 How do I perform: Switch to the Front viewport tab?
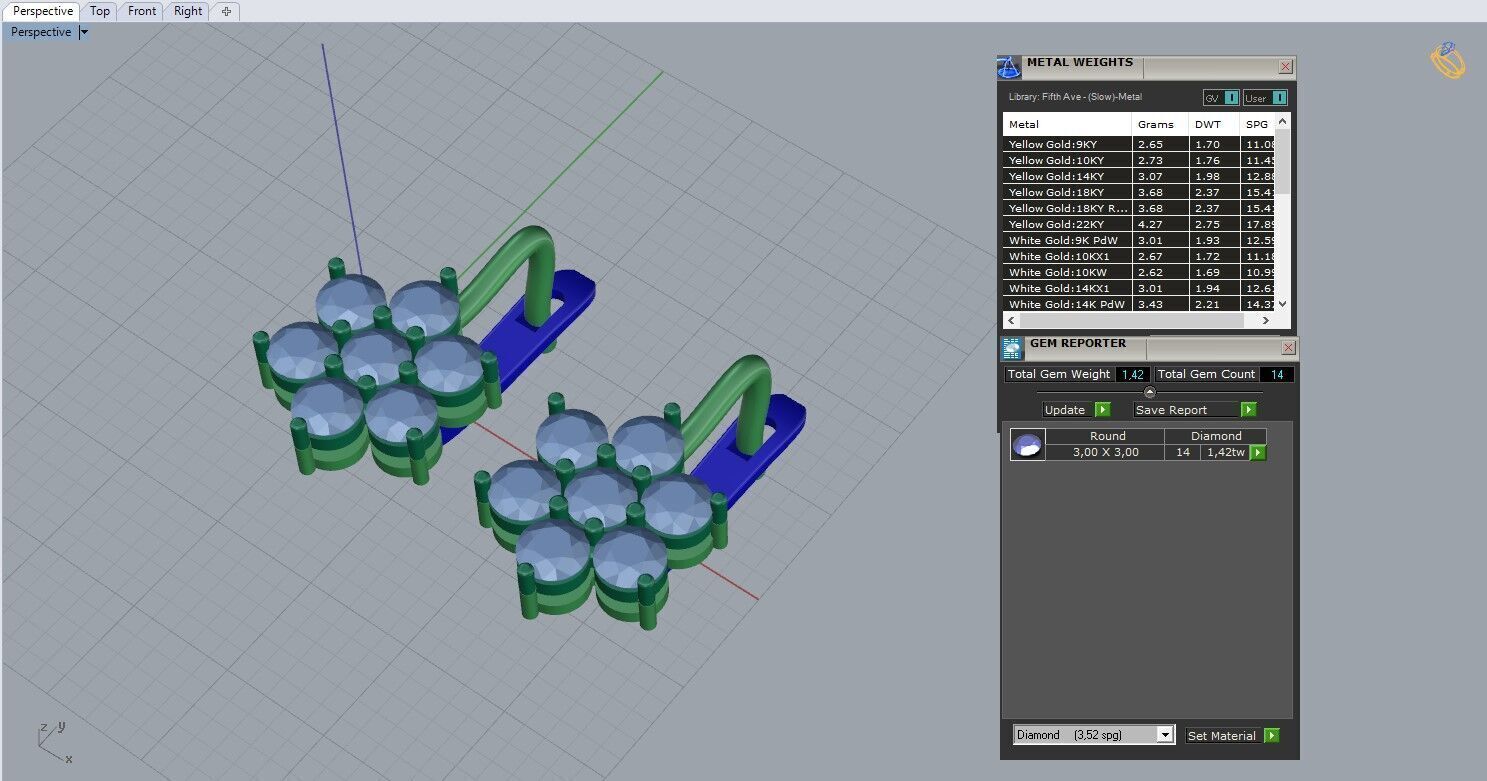pos(142,11)
